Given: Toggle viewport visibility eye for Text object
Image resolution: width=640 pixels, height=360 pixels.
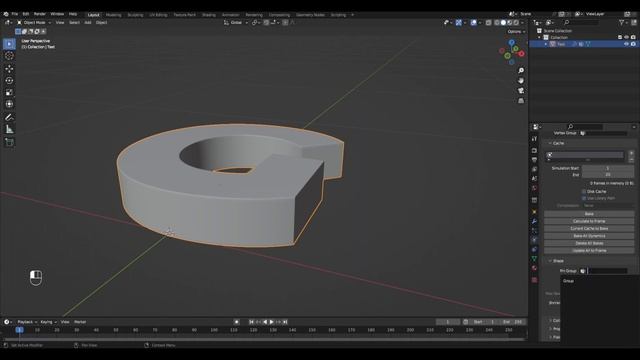Looking at the screenshot, I should pyautogui.click(x=626, y=44).
